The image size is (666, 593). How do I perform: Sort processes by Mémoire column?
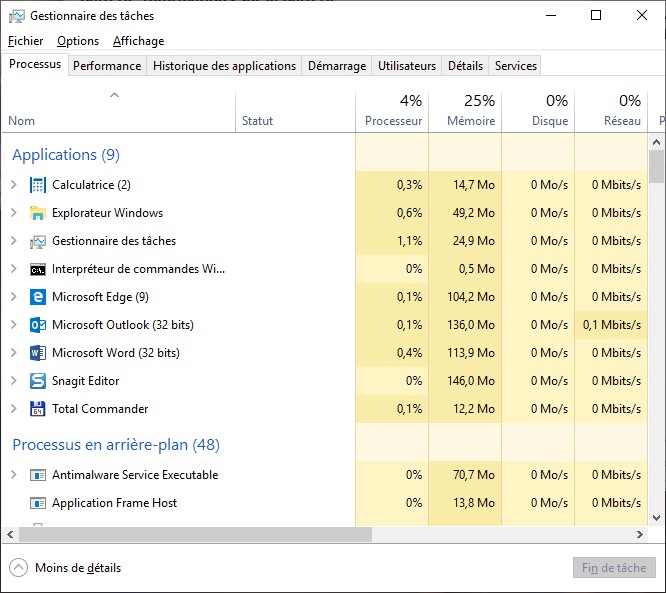pyautogui.click(x=465, y=110)
